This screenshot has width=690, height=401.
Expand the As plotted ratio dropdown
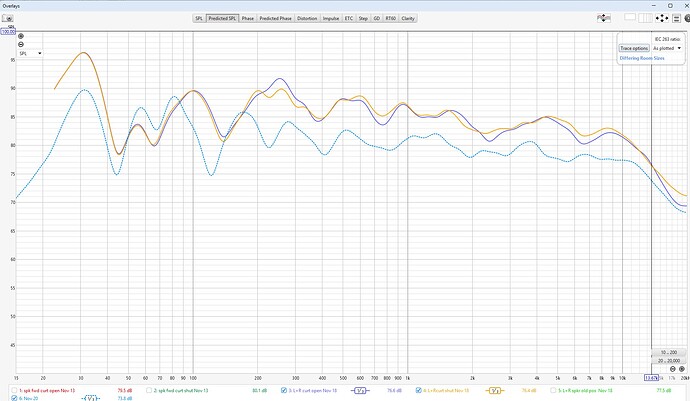667,47
